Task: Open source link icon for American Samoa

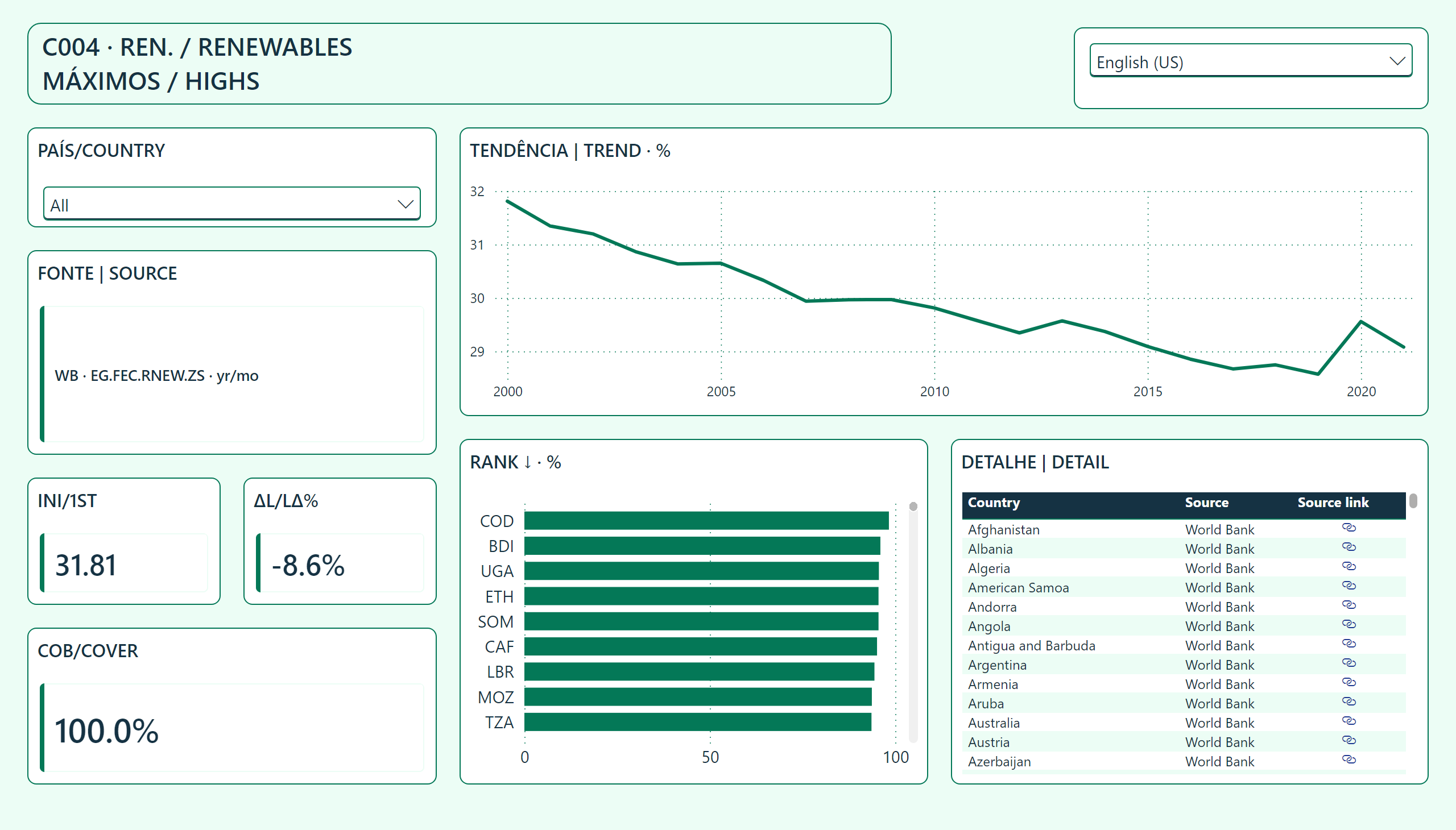Action: tap(1348, 586)
